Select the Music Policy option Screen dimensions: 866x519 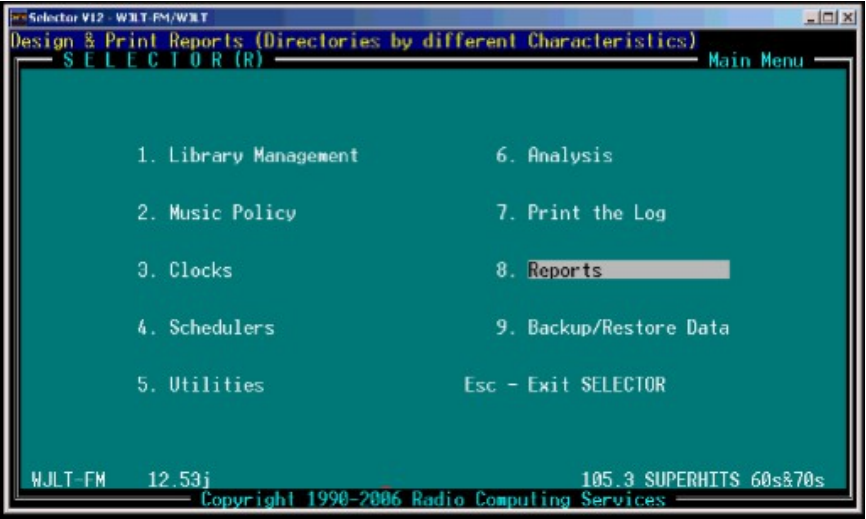click(x=217, y=213)
